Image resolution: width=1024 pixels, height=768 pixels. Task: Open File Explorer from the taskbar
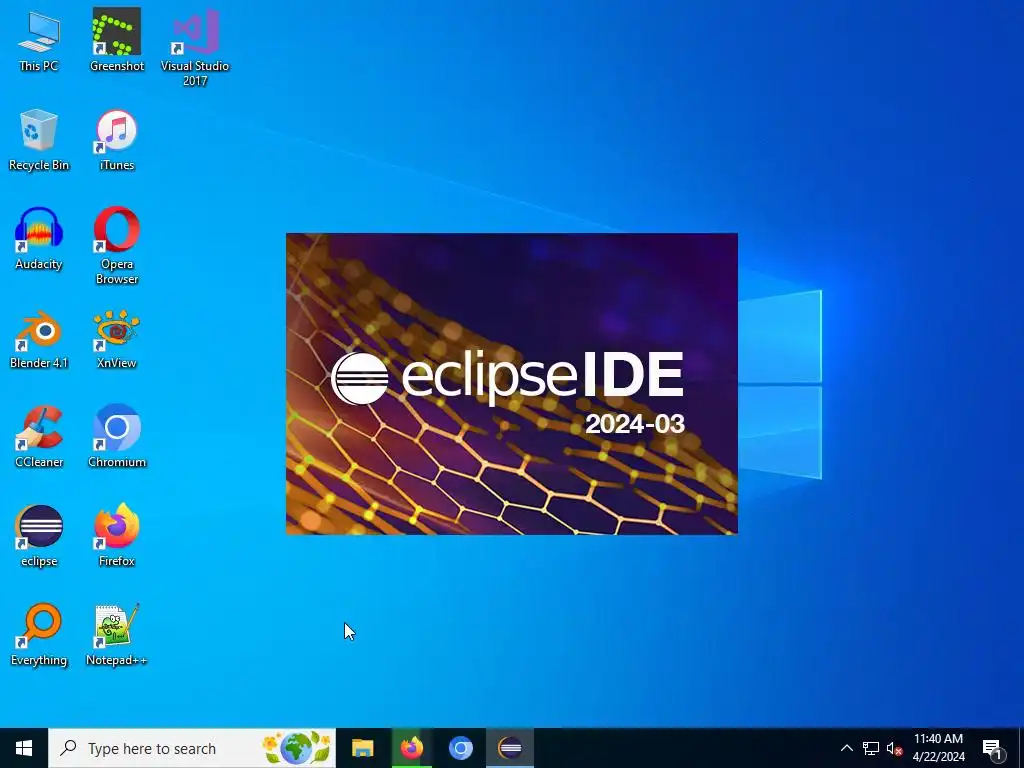[x=362, y=748]
